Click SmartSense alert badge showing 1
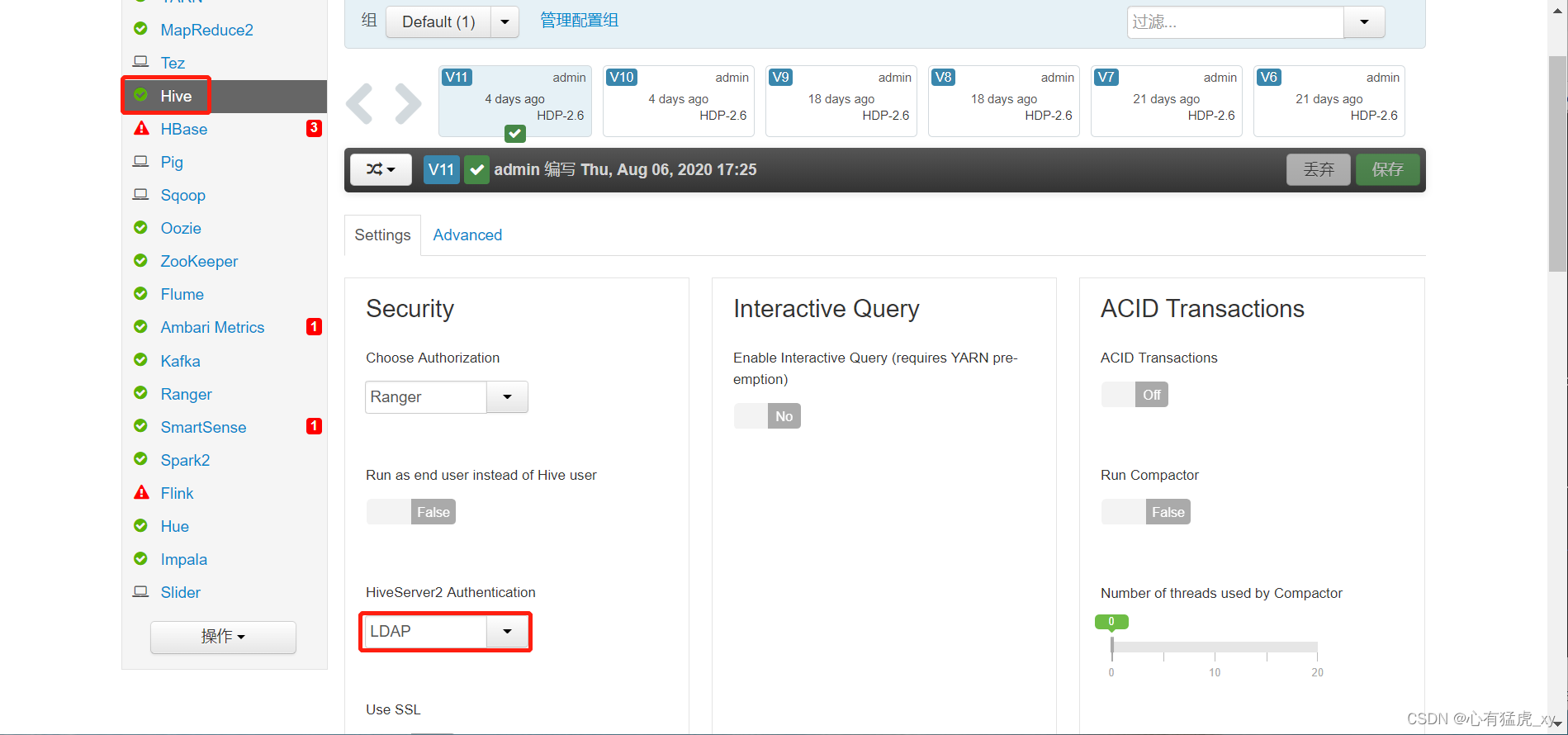The height and width of the screenshot is (735, 1568). point(314,426)
